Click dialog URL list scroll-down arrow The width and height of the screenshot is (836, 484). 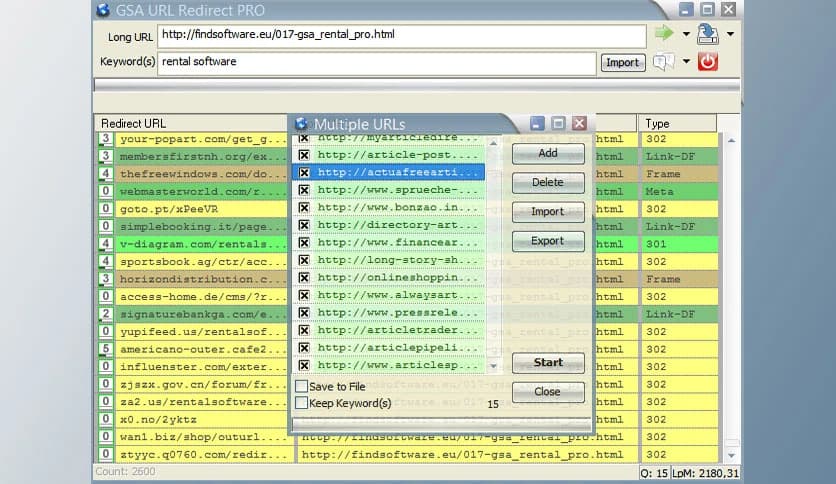pyautogui.click(x=493, y=366)
